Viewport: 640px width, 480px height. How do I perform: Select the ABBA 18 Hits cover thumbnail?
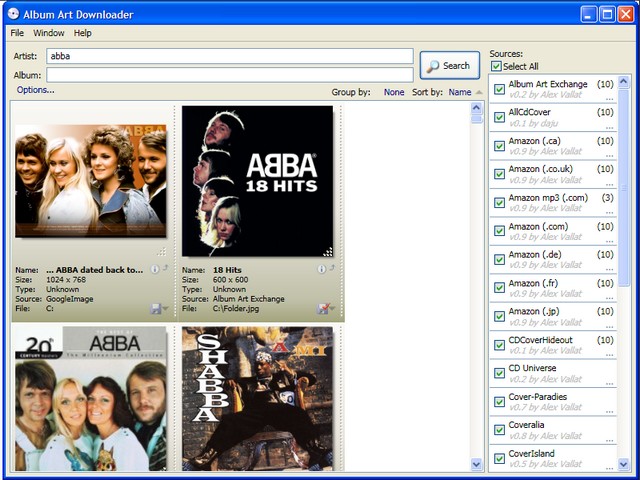point(257,181)
